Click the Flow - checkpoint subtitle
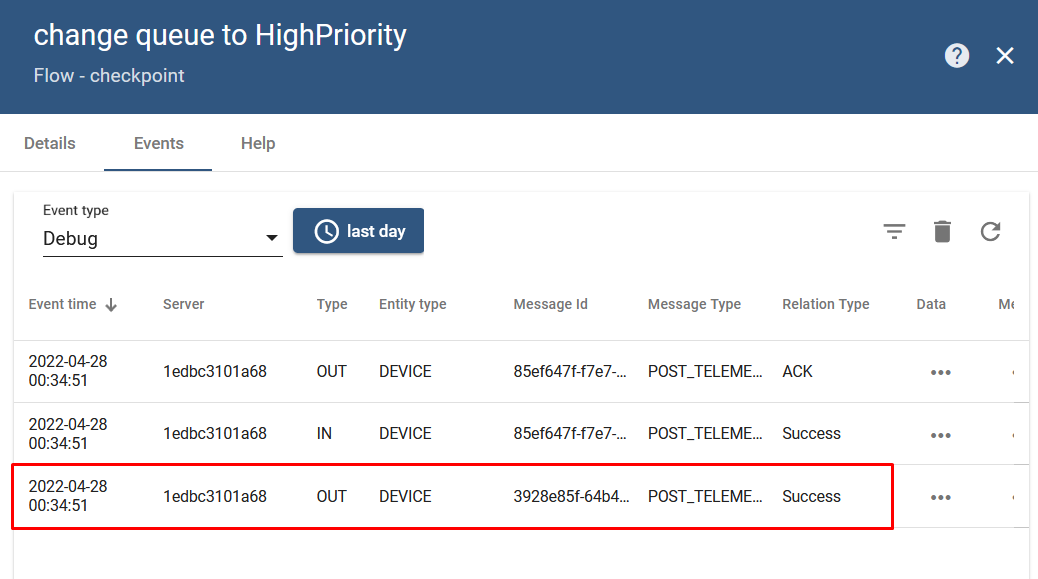The height and width of the screenshot is (579, 1038). click(x=109, y=75)
